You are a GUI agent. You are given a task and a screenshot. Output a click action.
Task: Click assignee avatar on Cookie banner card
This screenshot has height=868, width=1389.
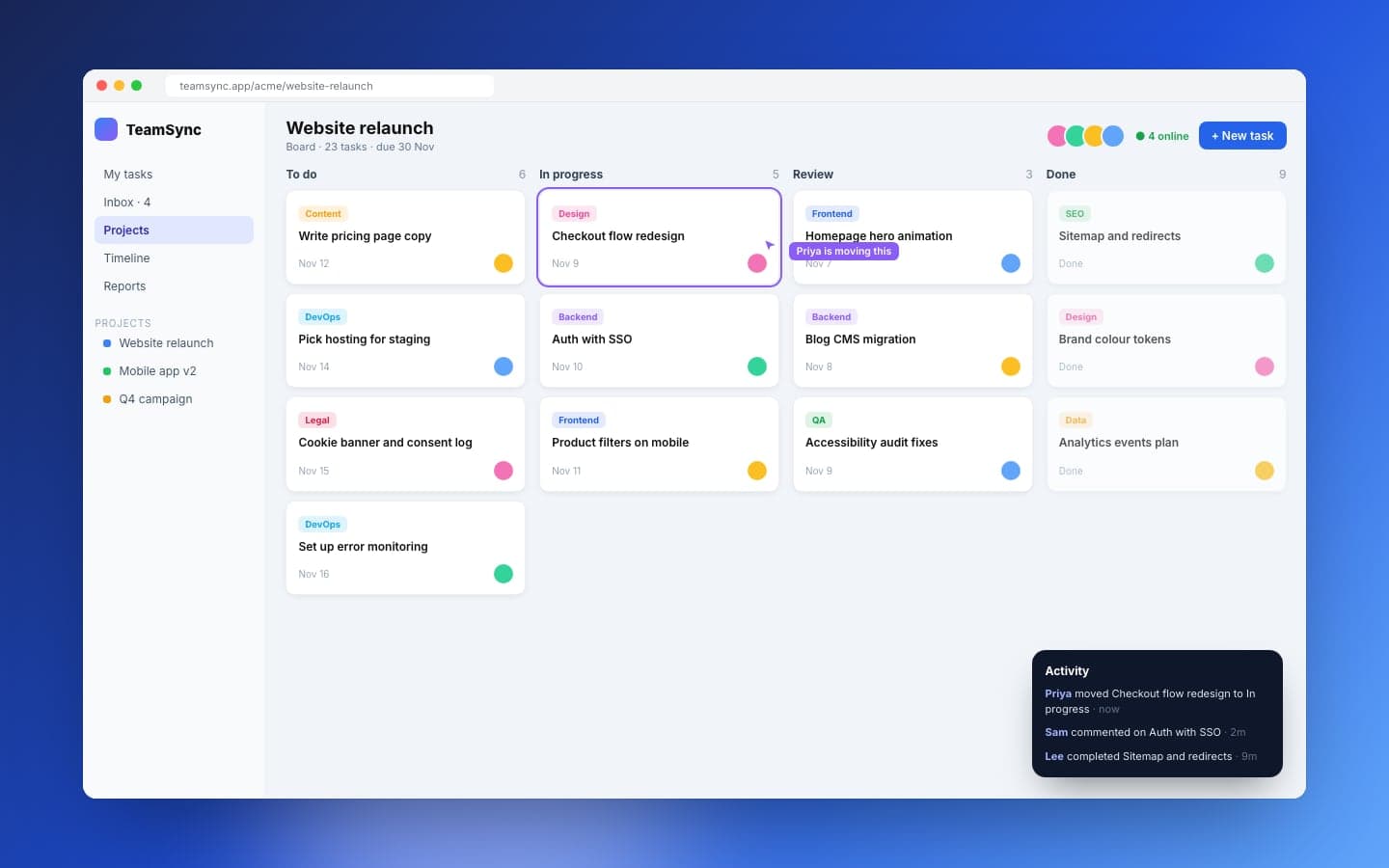(504, 471)
